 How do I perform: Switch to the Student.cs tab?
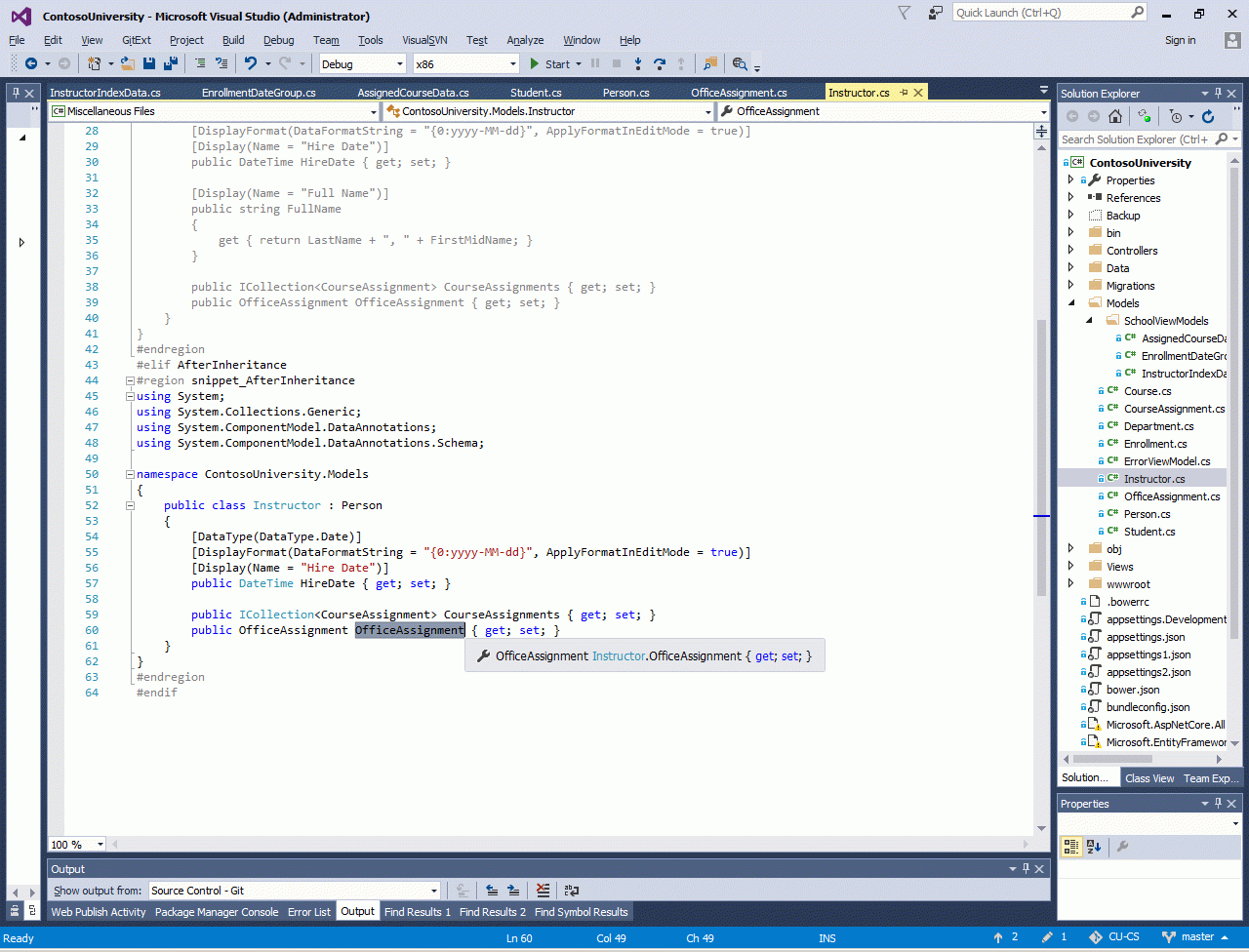point(536,93)
